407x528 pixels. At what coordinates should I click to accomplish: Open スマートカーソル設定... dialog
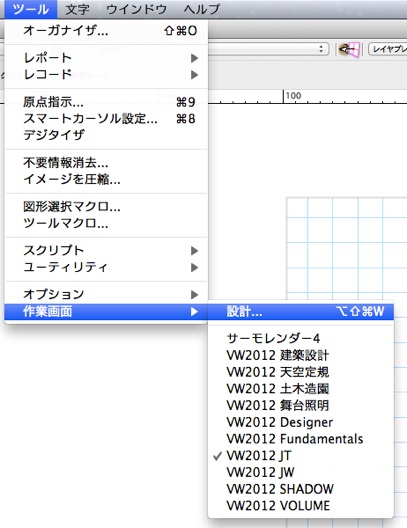click(106, 119)
